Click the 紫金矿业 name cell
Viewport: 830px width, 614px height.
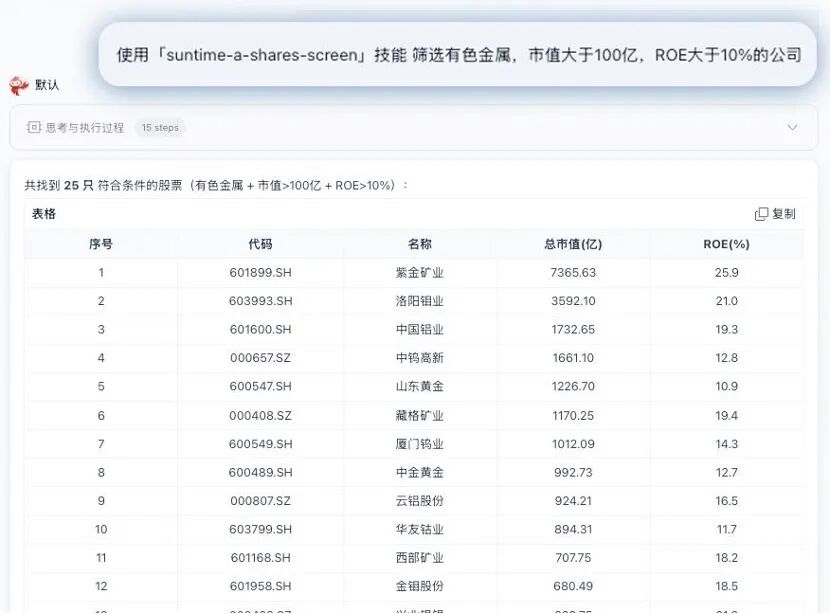click(420, 273)
